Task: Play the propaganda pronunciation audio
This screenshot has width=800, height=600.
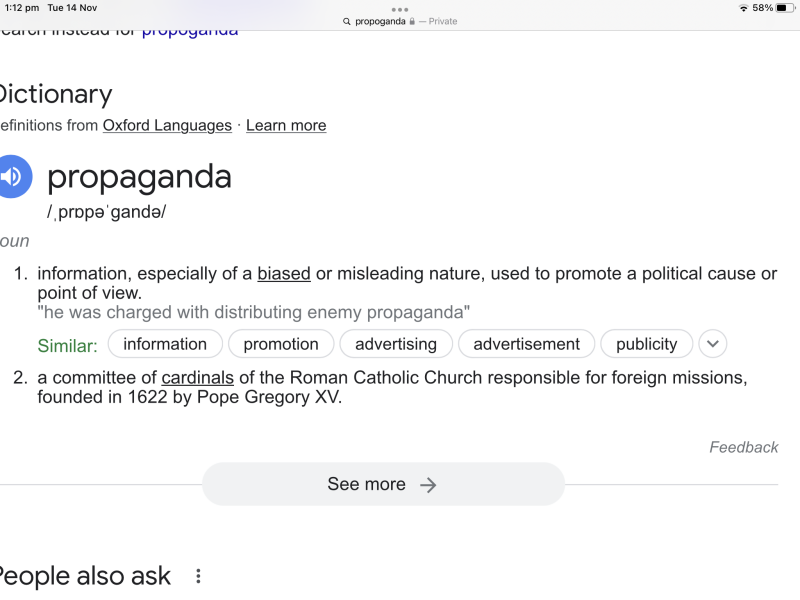Action: click(13, 177)
